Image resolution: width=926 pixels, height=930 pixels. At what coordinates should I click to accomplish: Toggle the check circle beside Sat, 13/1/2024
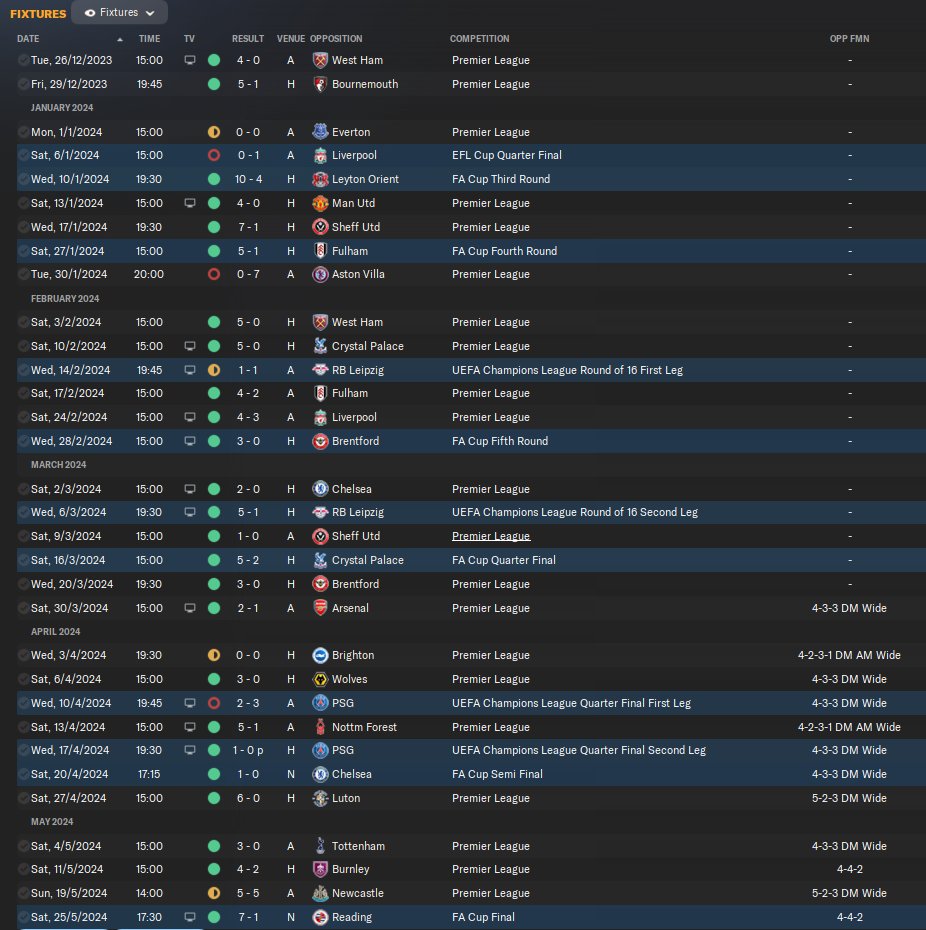coord(23,203)
